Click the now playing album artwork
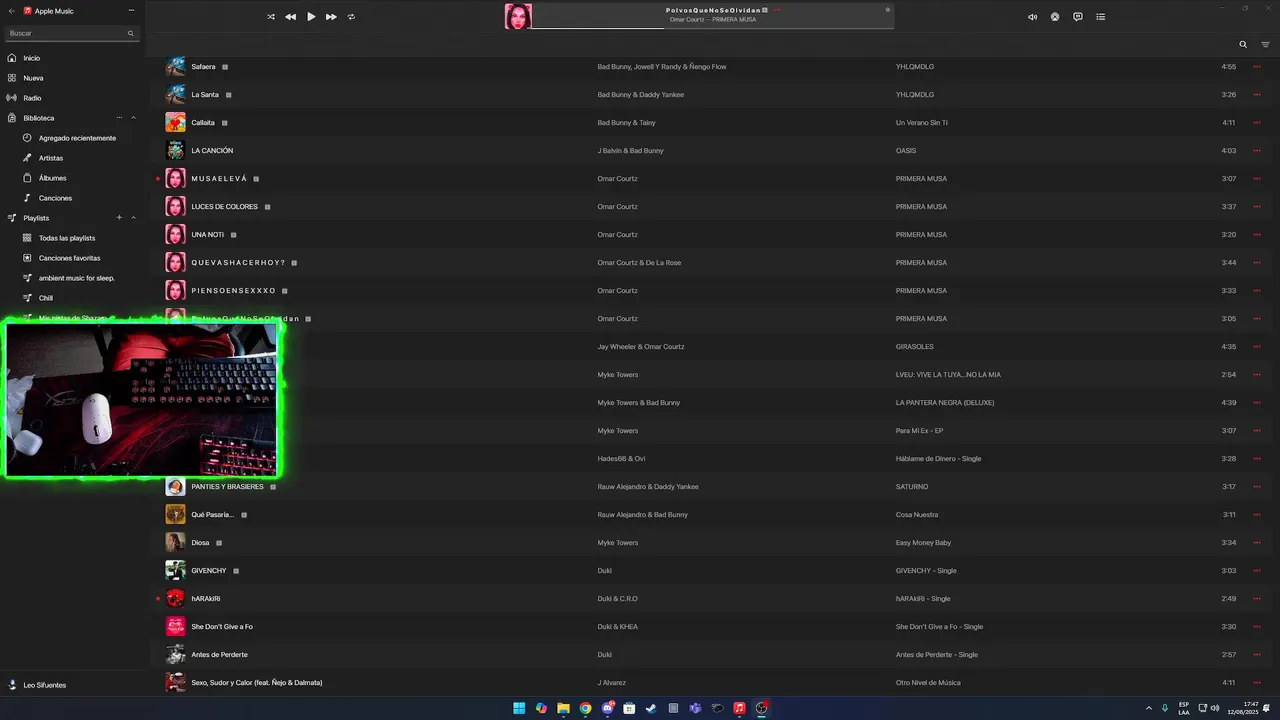1280x720 pixels. (x=518, y=16)
